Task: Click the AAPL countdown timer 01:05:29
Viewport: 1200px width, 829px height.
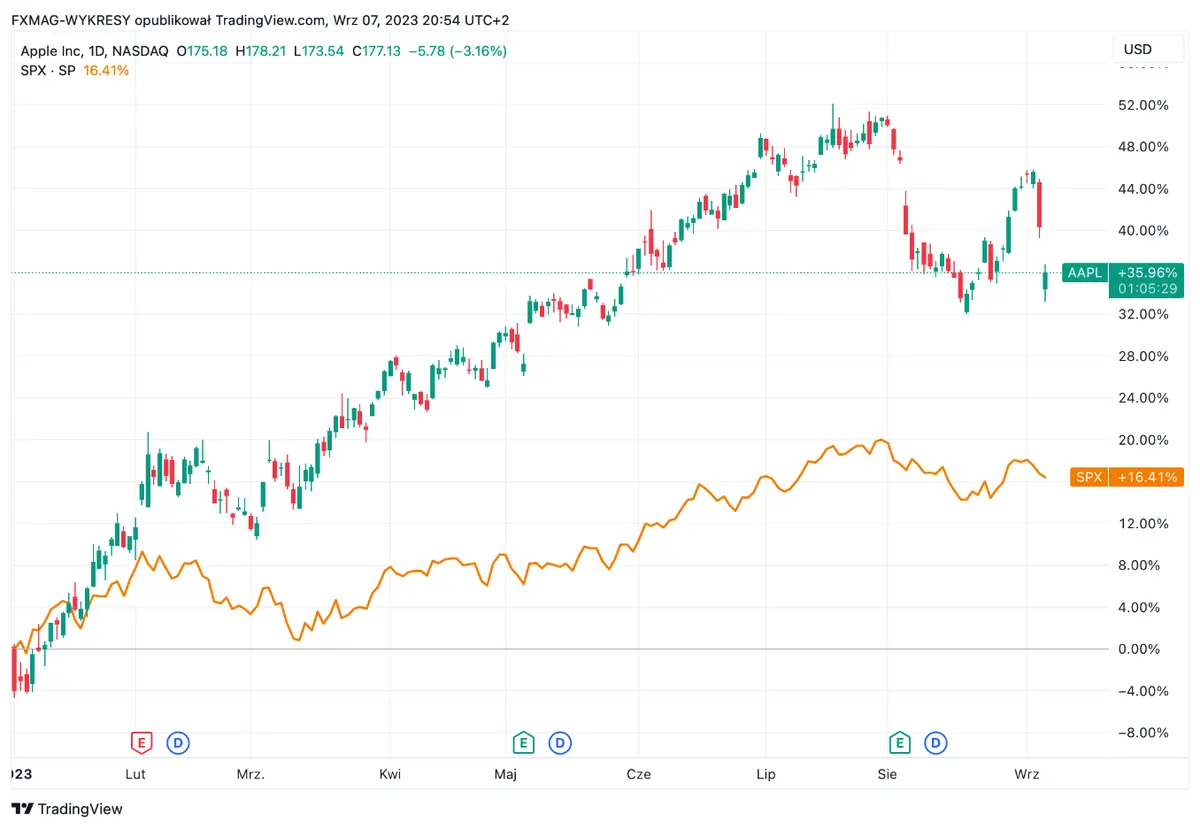Action: coord(1147,288)
